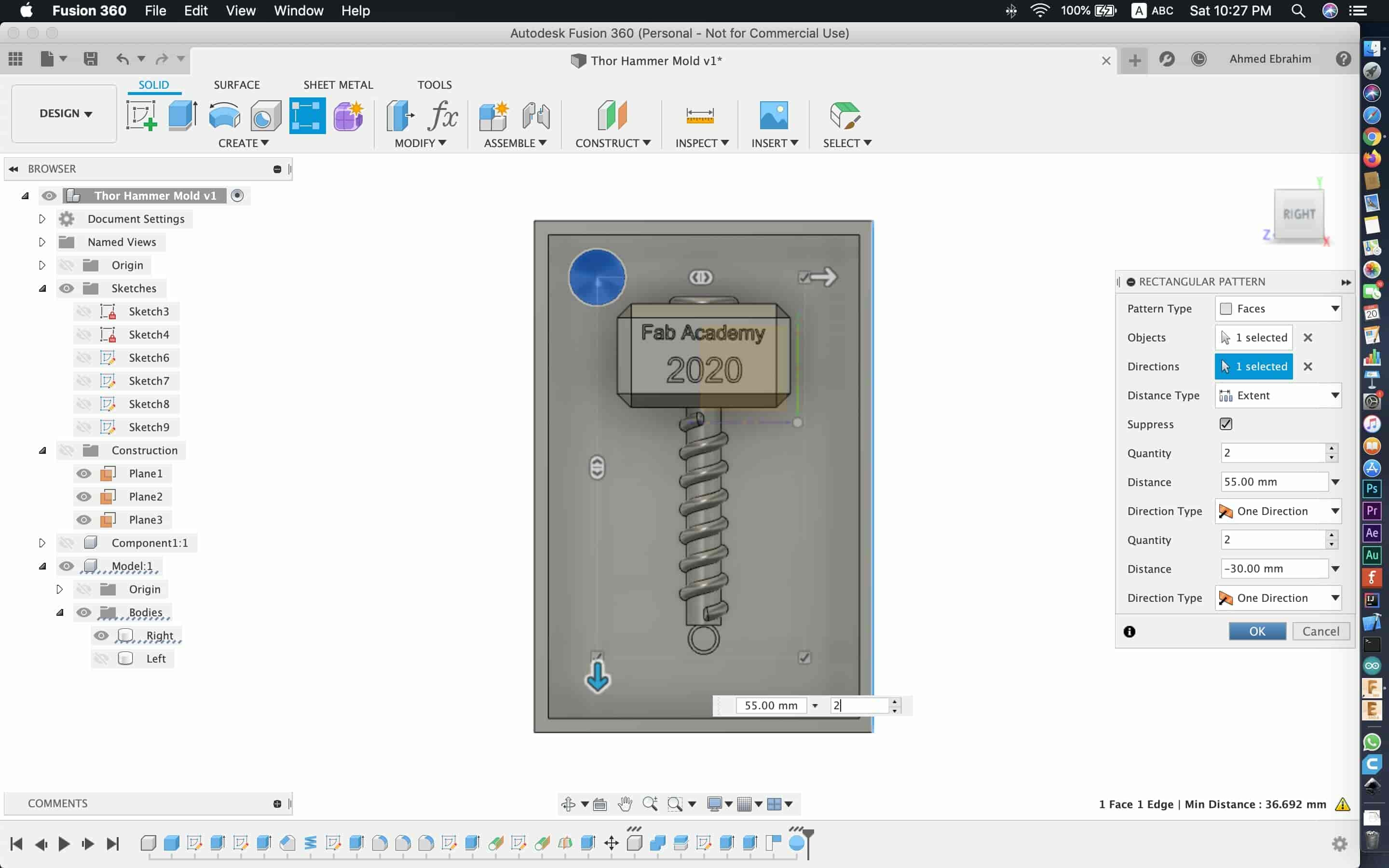Viewport: 1389px width, 868px height.
Task: Click OK to confirm rectangular pattern
Action: 1257,631
